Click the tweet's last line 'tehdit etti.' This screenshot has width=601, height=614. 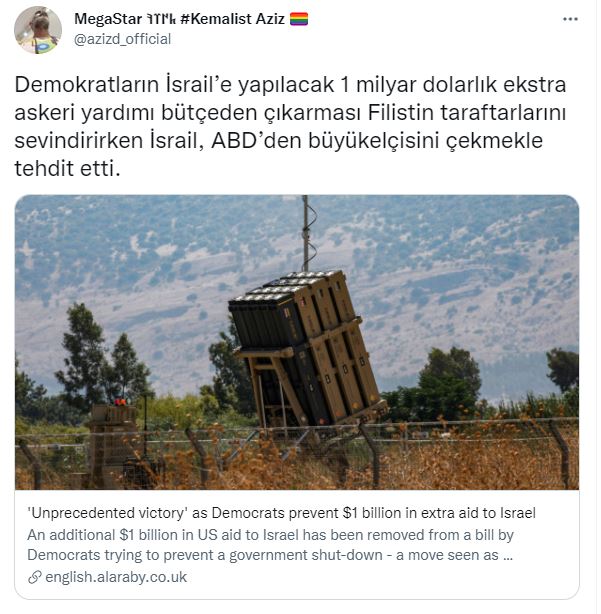(x=68, y=170)
